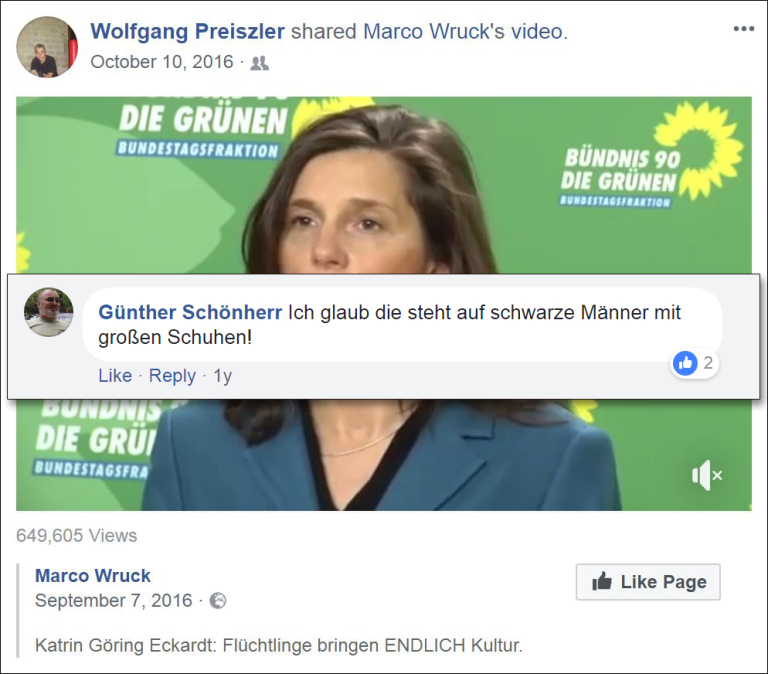Click the comment's 1y timestamp
The height and width of the screenshot is (674, 768).
[222, 376]
